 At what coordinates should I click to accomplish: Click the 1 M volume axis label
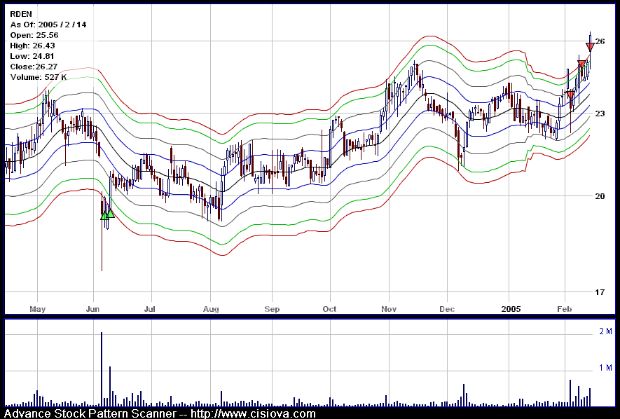click(x=605, y=368)
